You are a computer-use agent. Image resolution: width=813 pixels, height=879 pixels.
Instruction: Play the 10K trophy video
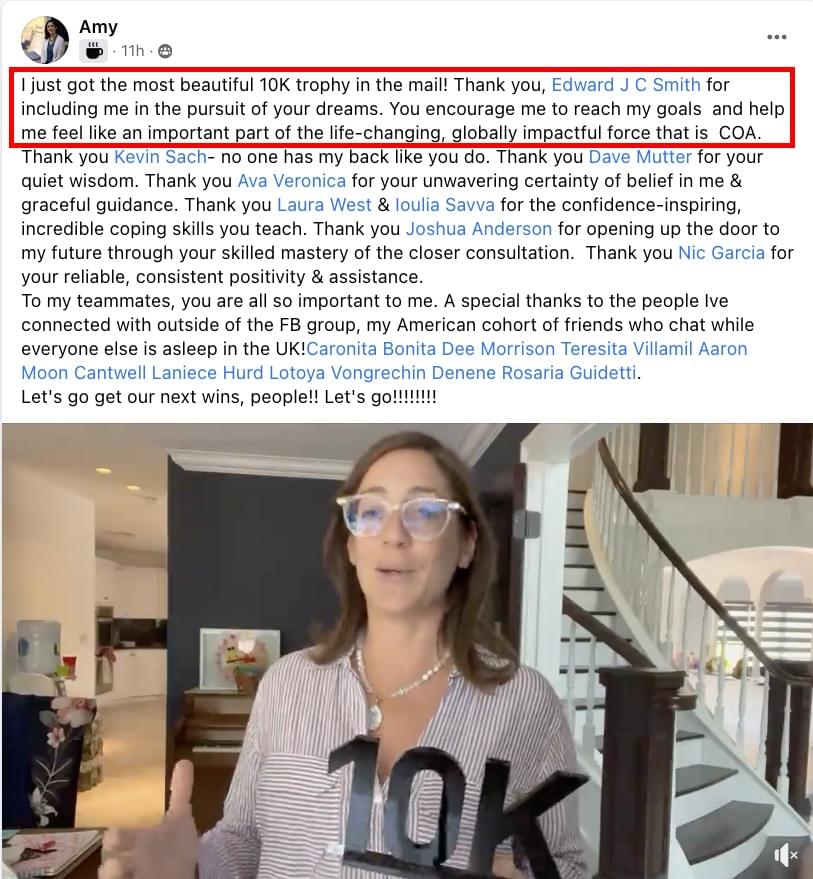[x=407, y=651]
